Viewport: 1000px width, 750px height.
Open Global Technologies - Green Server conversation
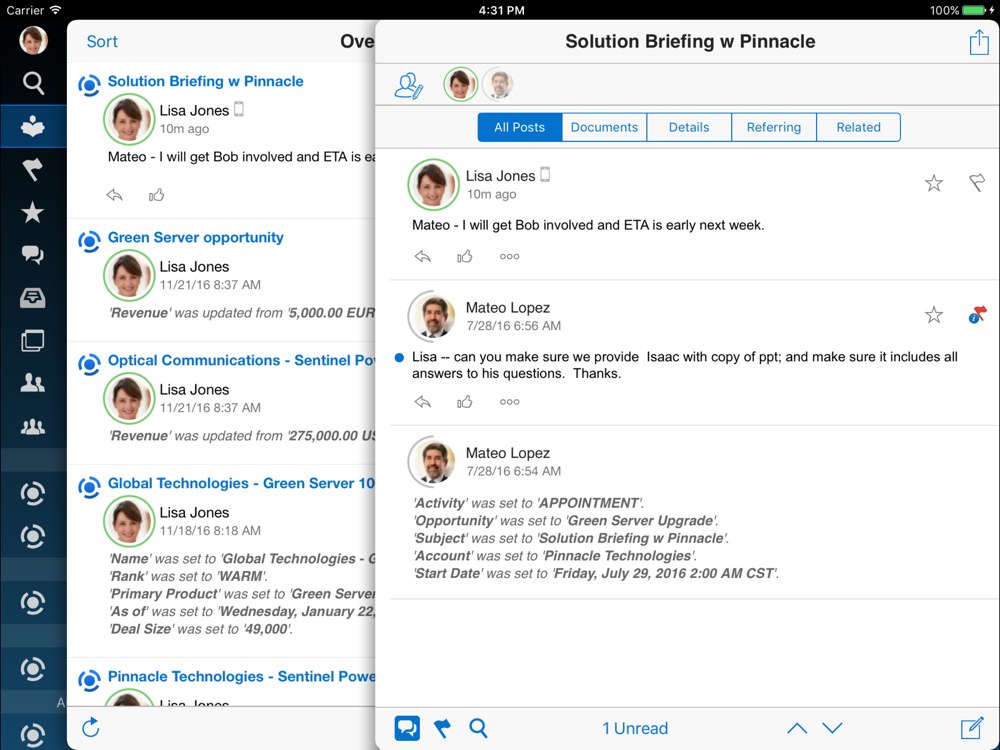point(241,483)
